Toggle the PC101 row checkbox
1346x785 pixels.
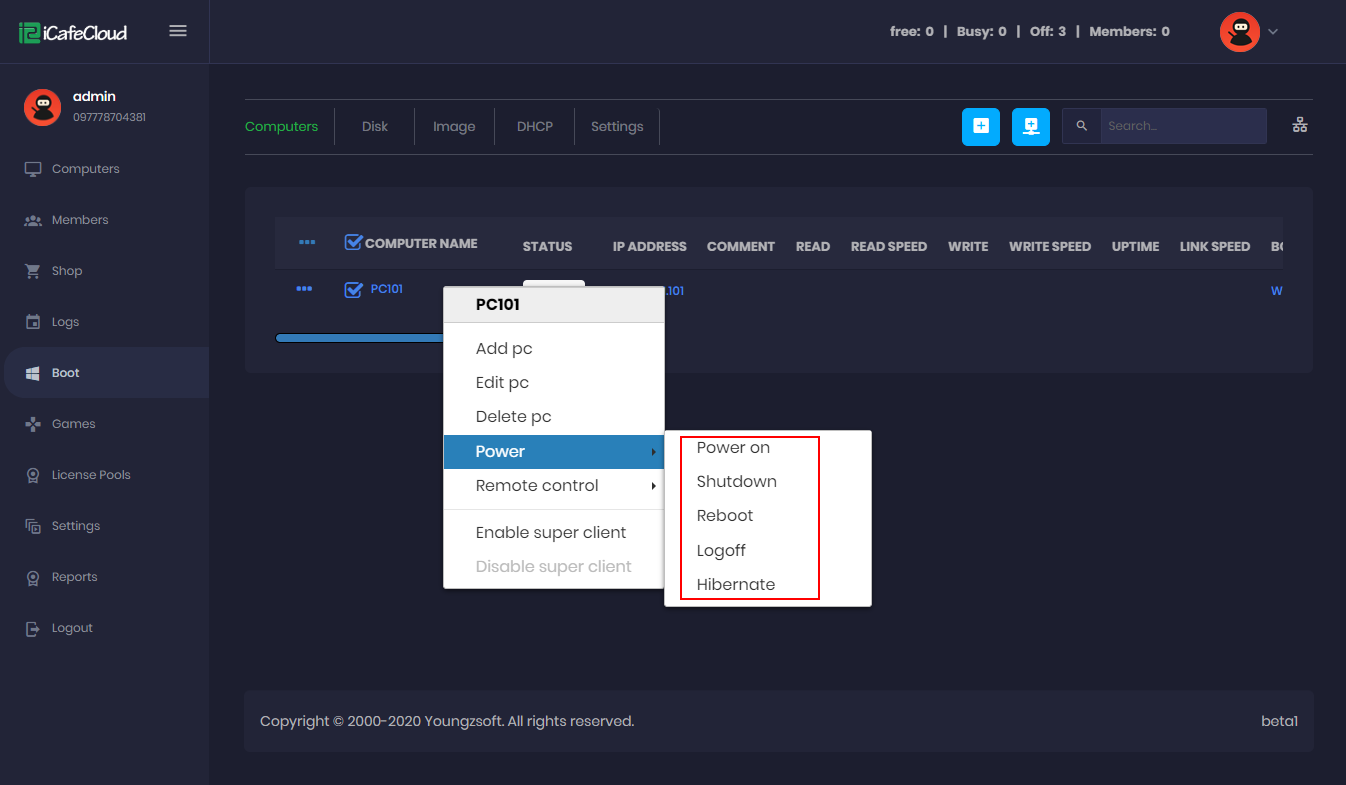pos(353,290)
